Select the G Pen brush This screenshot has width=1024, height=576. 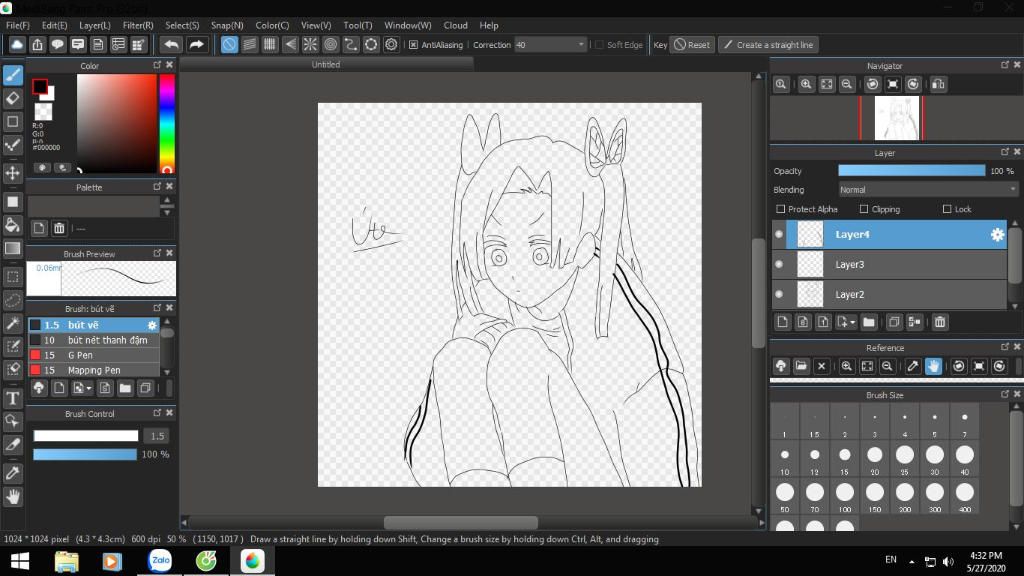tap(93, 355)
